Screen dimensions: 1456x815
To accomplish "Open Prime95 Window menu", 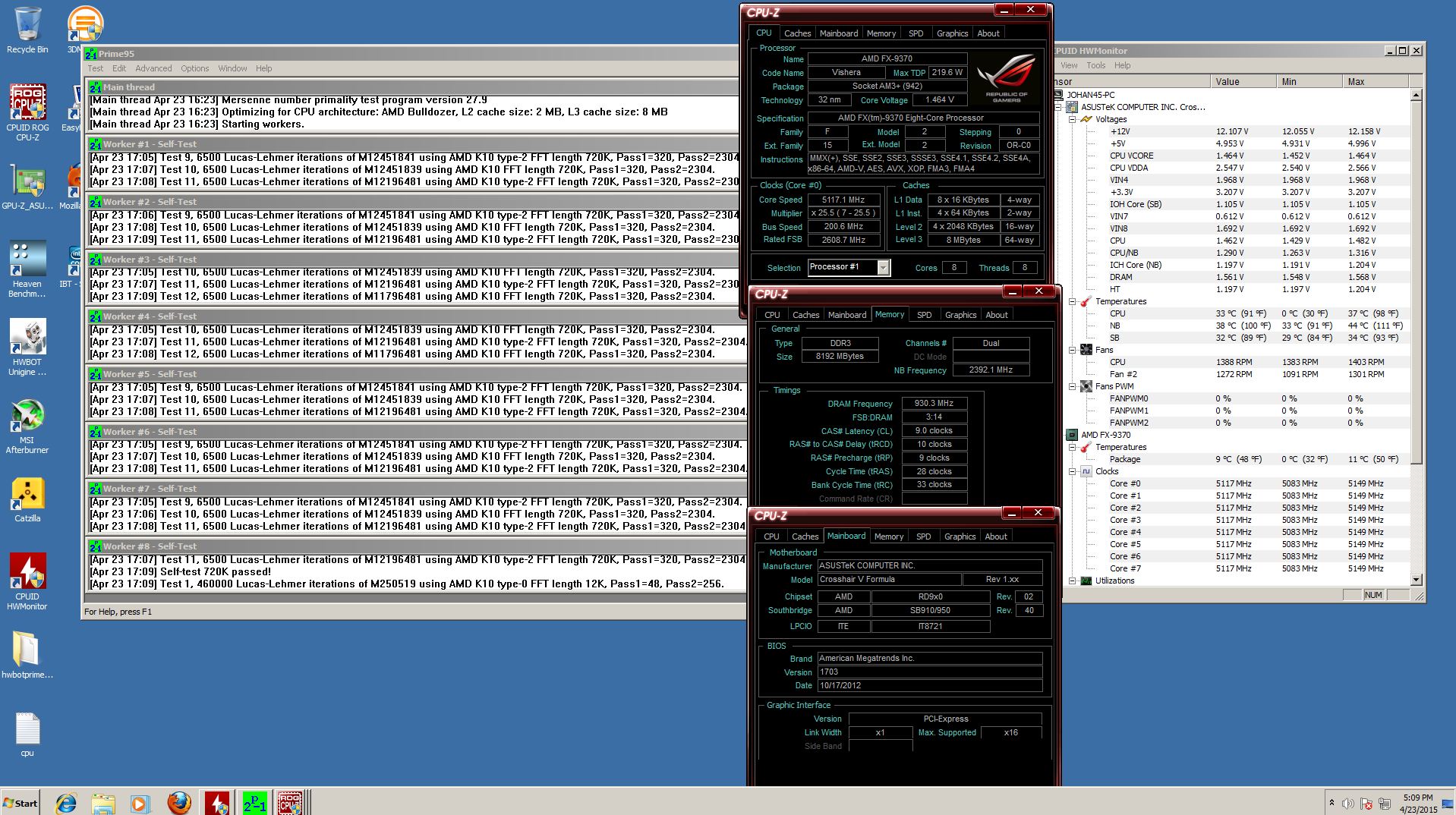I will [x=232, y=68].
